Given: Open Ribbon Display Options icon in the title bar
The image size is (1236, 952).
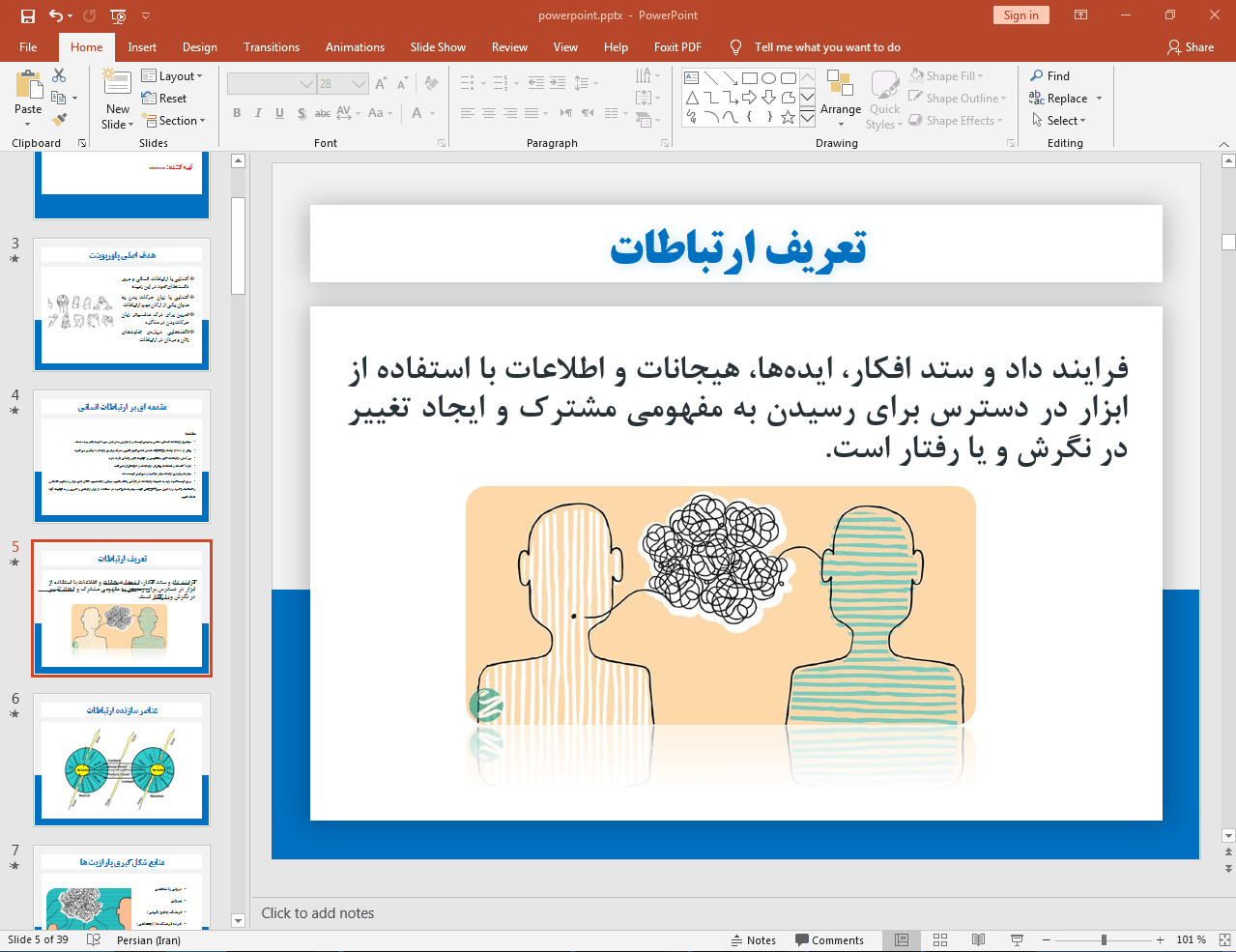Looking at the screenshot, I should click(x=1080, y=15).
